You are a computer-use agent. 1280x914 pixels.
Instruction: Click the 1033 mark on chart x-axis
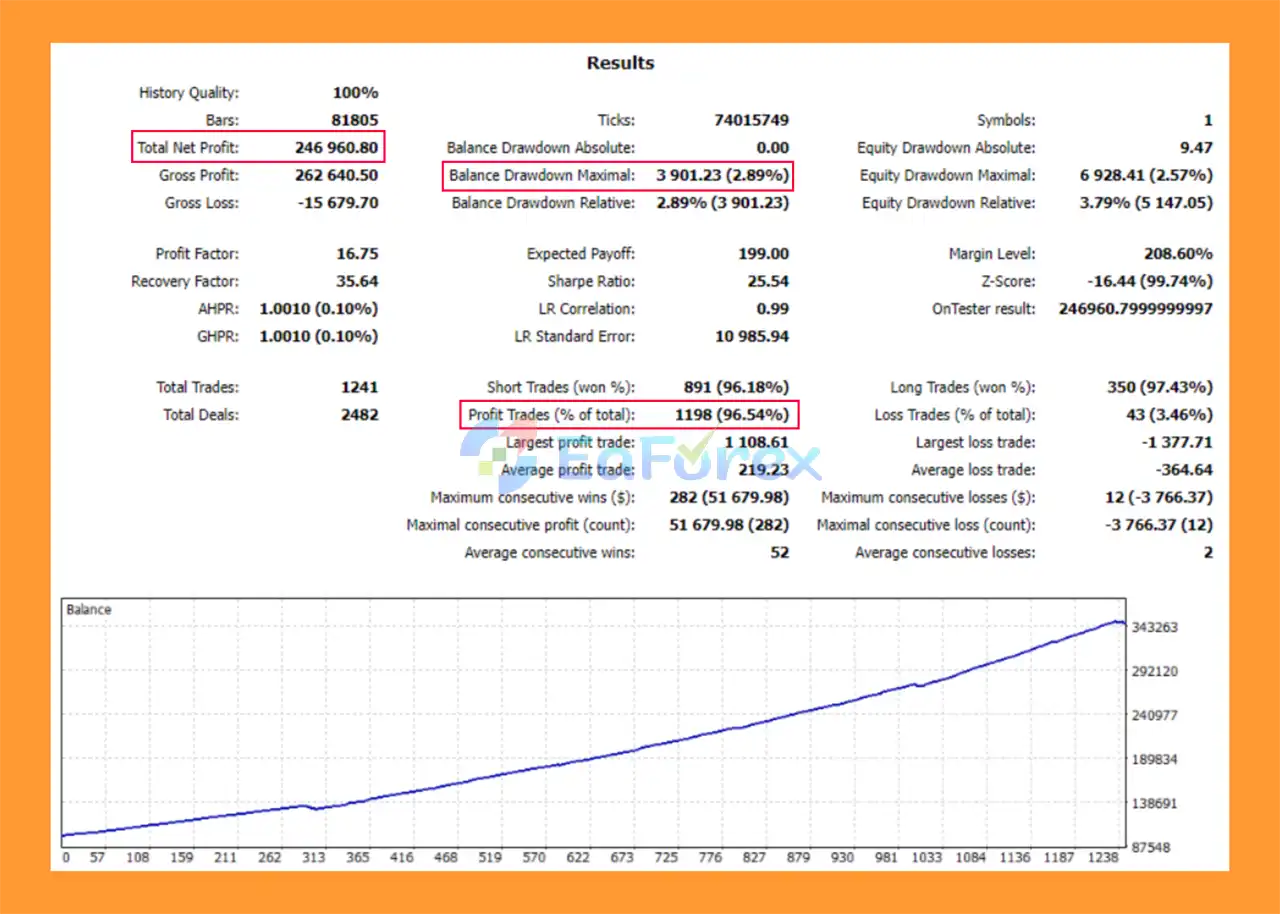coord(926,857)
